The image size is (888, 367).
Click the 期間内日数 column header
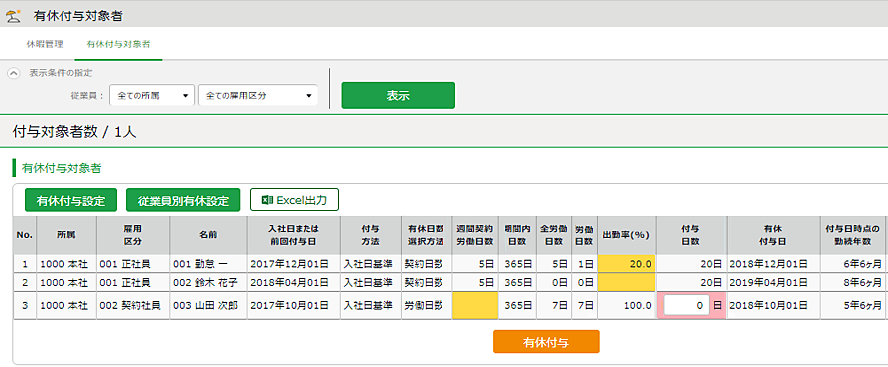518,236
